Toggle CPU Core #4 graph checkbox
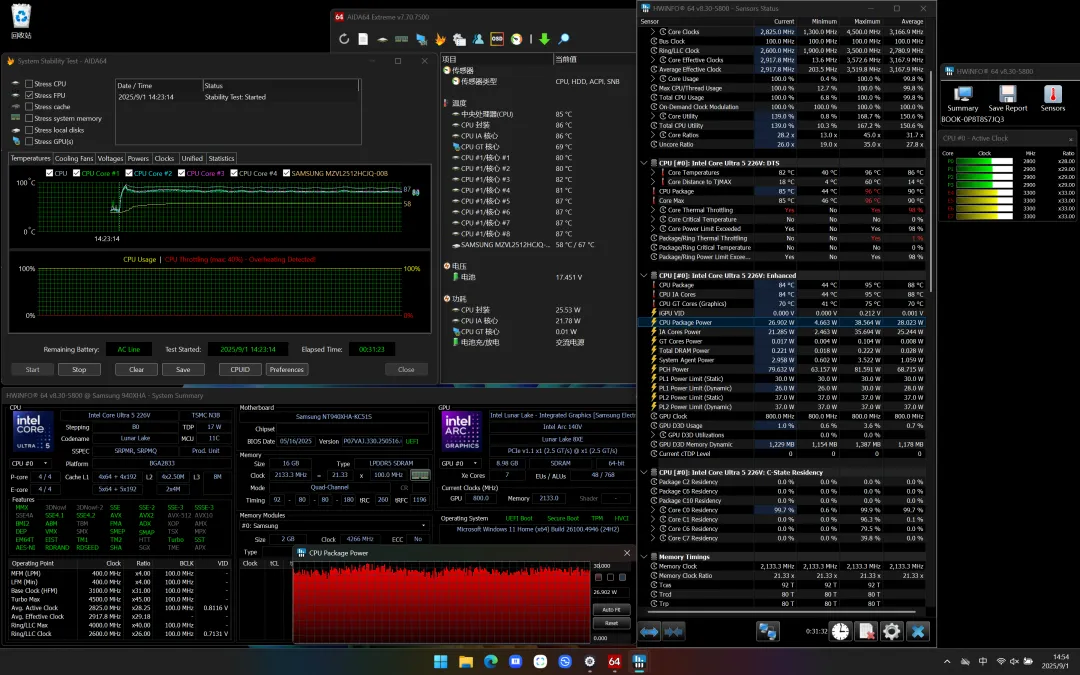The image size is (1080, 675). 234,173
